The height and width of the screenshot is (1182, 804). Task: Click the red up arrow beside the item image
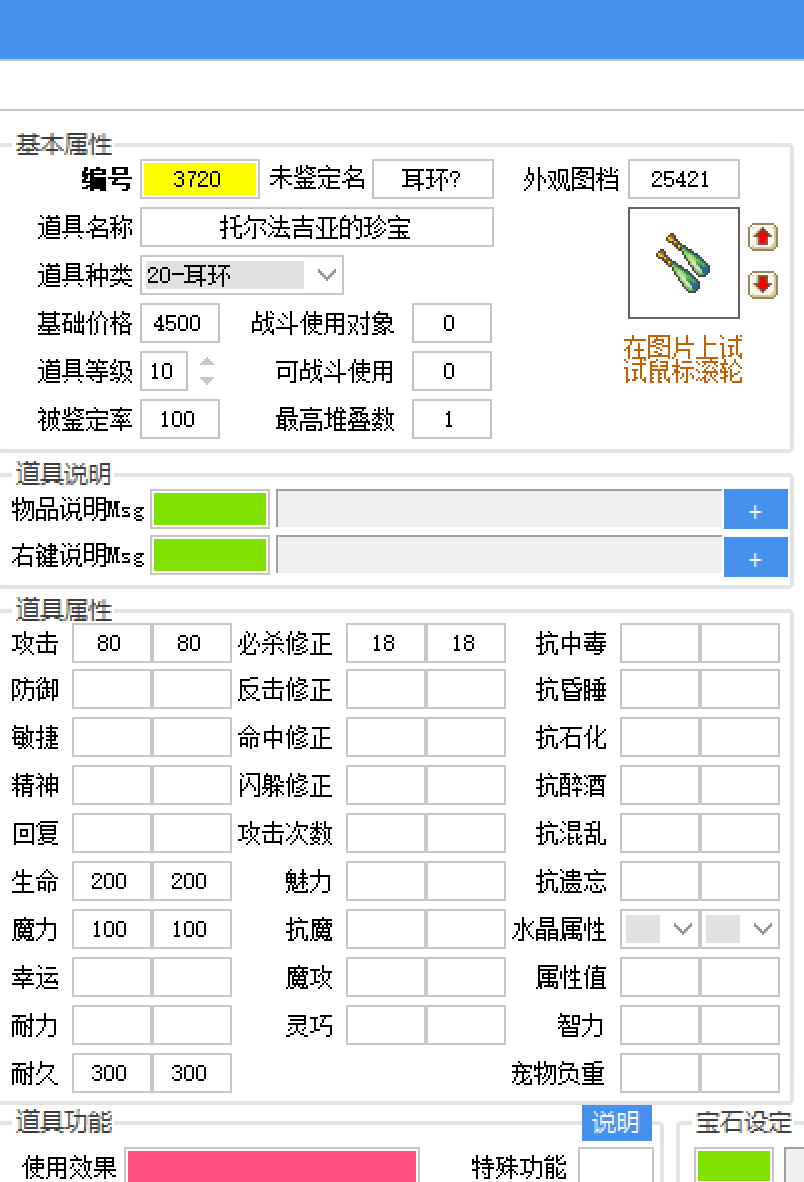click(762, 237)
